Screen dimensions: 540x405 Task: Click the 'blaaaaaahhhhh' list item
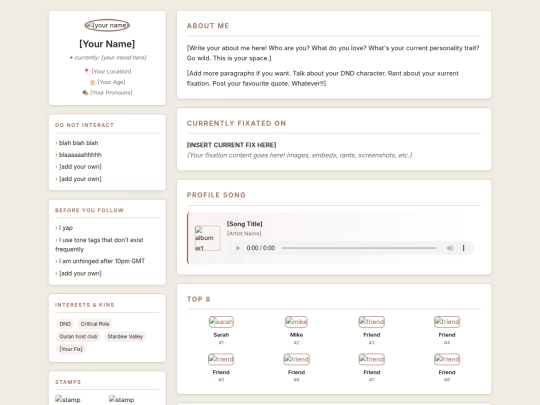click(79, 155)
